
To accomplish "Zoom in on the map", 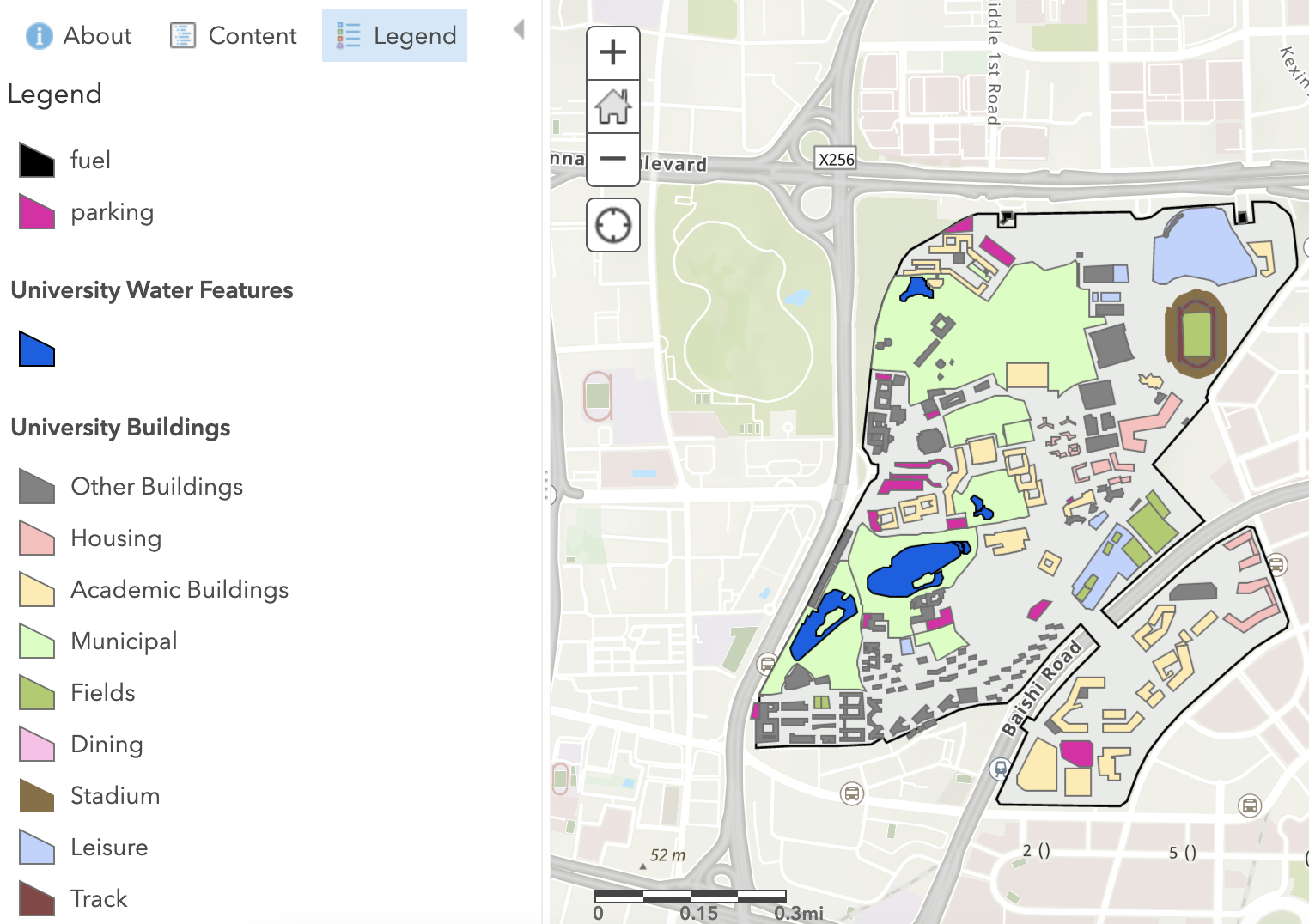I will pos(612,53).
